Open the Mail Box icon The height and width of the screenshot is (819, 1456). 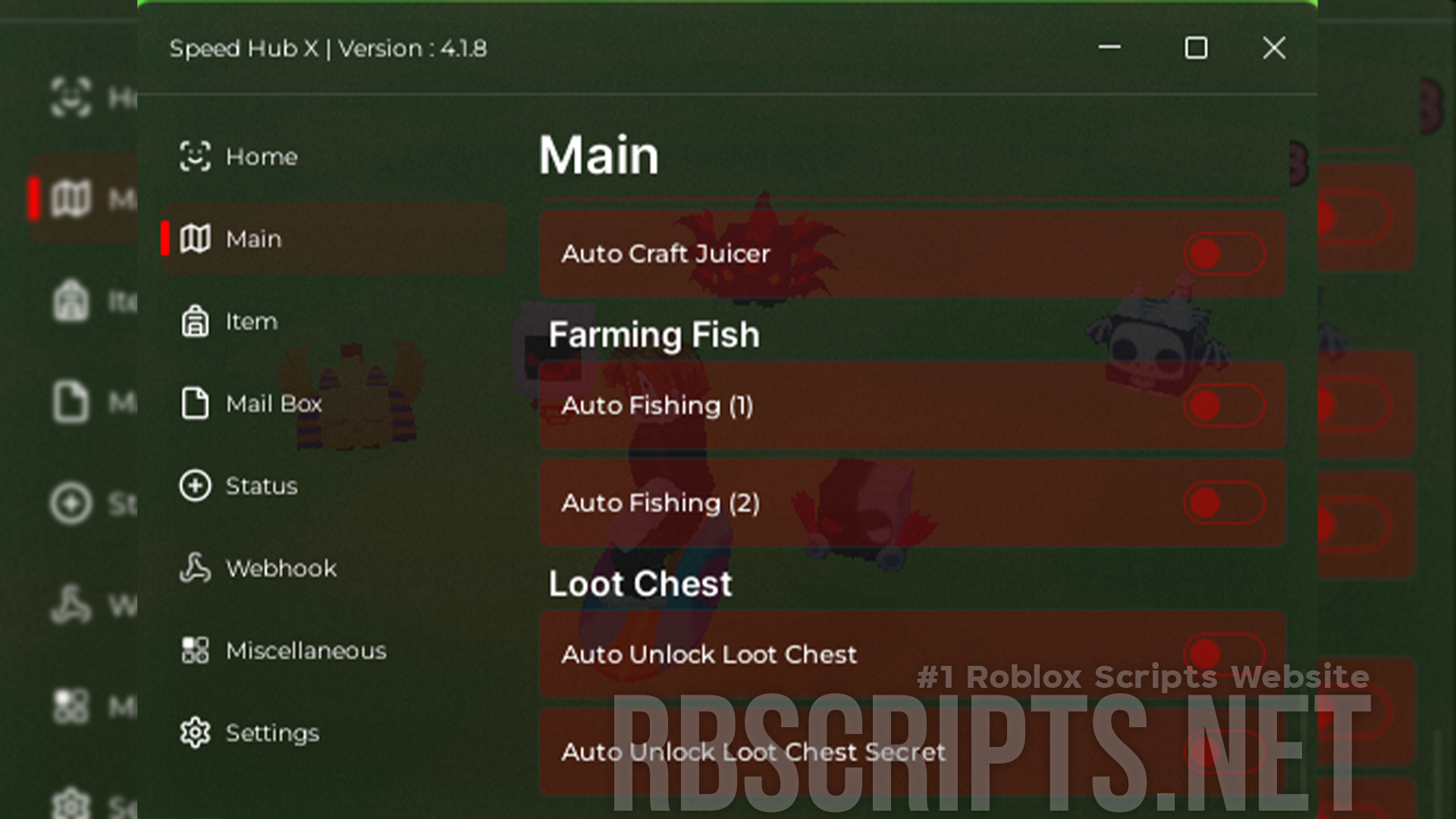coord(194,402)
